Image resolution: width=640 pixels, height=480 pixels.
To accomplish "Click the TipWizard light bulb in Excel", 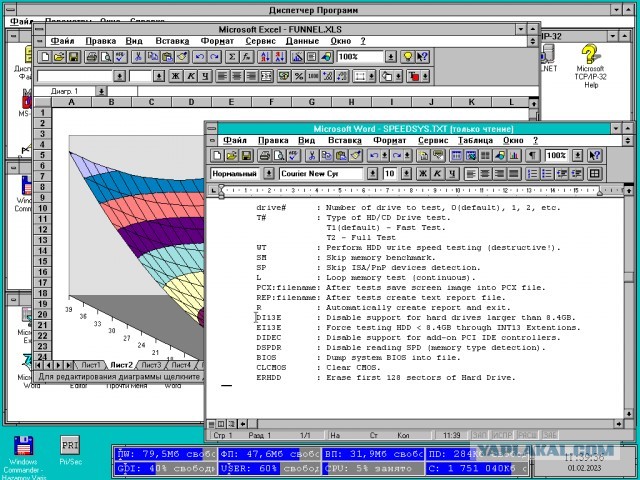I will (x=408, y=57).
